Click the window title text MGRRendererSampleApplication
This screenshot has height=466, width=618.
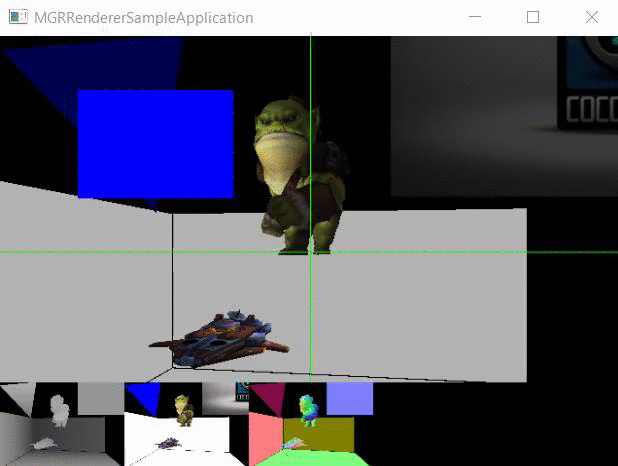click(x=143, y=18)
